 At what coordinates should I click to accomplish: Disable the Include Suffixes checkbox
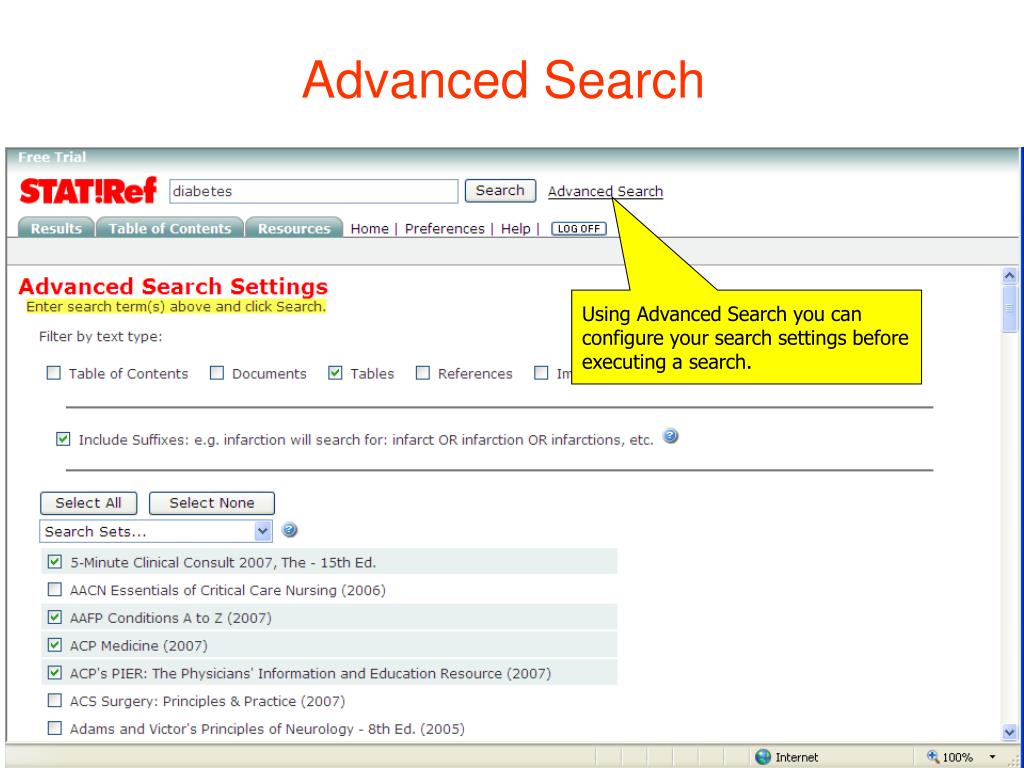(x=63, y=439)
